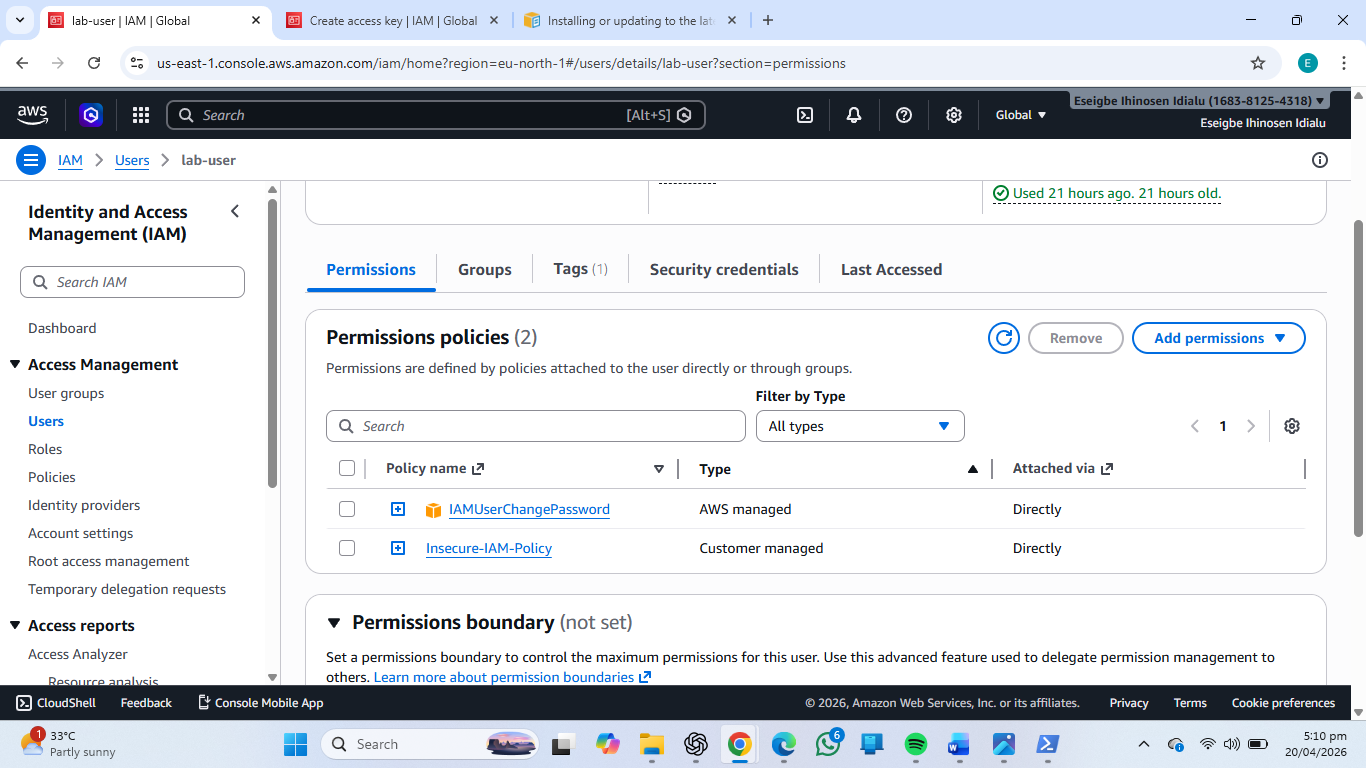1366x768 pixels.
Task: Switch to the Tags tab
Action: pos(581,269)
